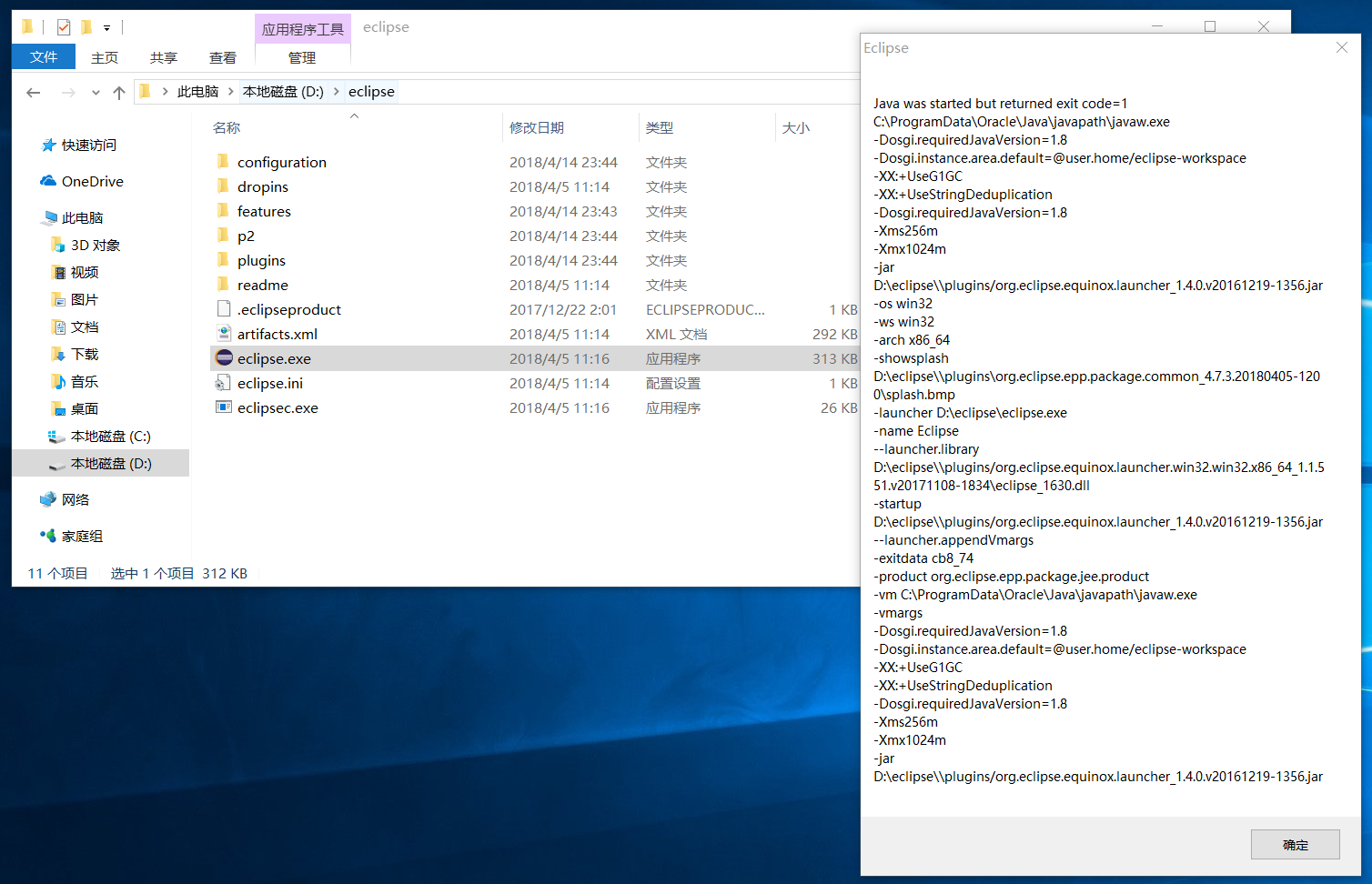The width and height of the screenshot is (1372, 884).
Task: Click the Up one level arrow
Action: point(119,92)
